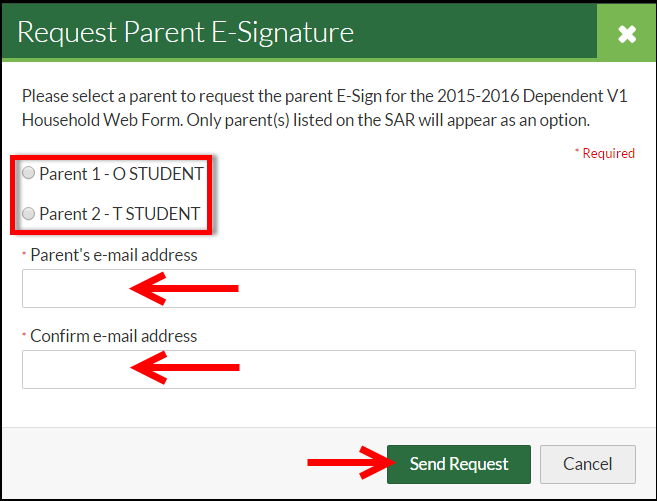This screenshot has height=501, width=657.
Task: Click the red arrow pointing at Send Request
Action: pos(346,463)
